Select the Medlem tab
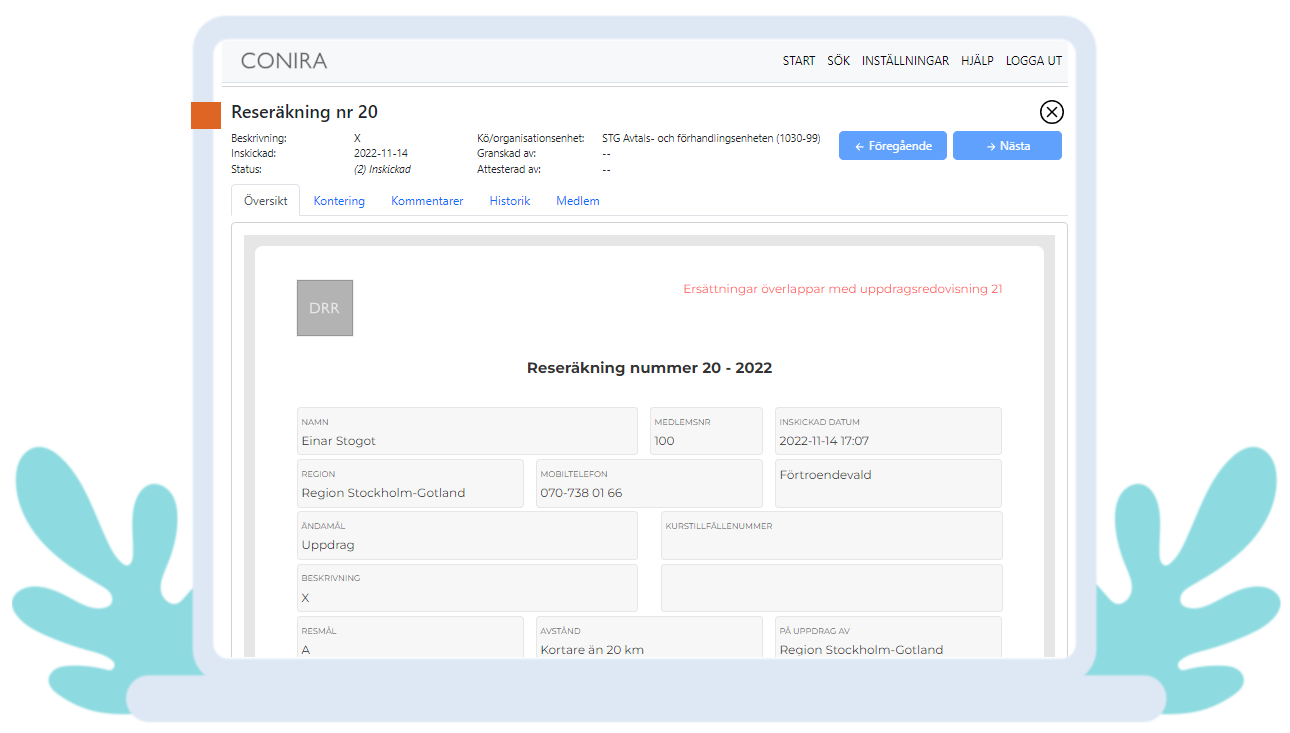Screen dimensions: 1290x733 pyautogui.click(x=577, y=201)
